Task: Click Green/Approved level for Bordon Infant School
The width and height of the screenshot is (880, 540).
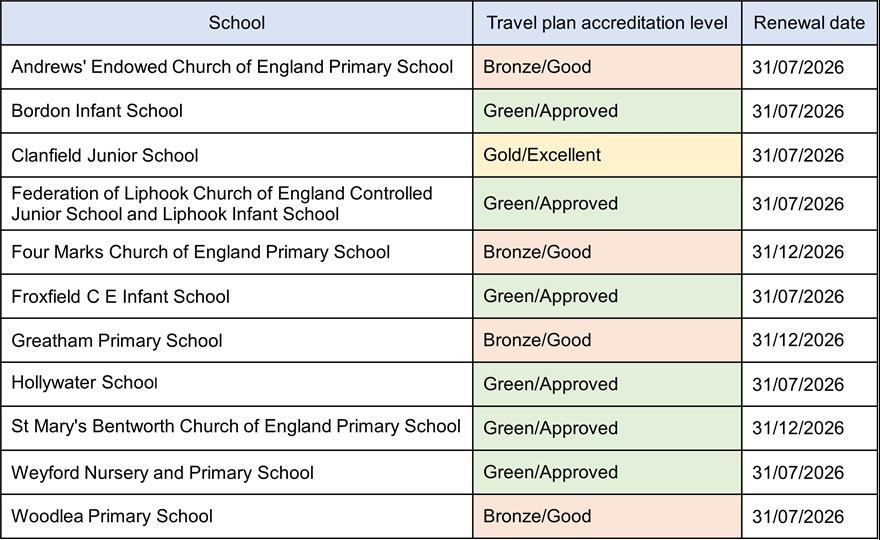Action: (550, 111)
